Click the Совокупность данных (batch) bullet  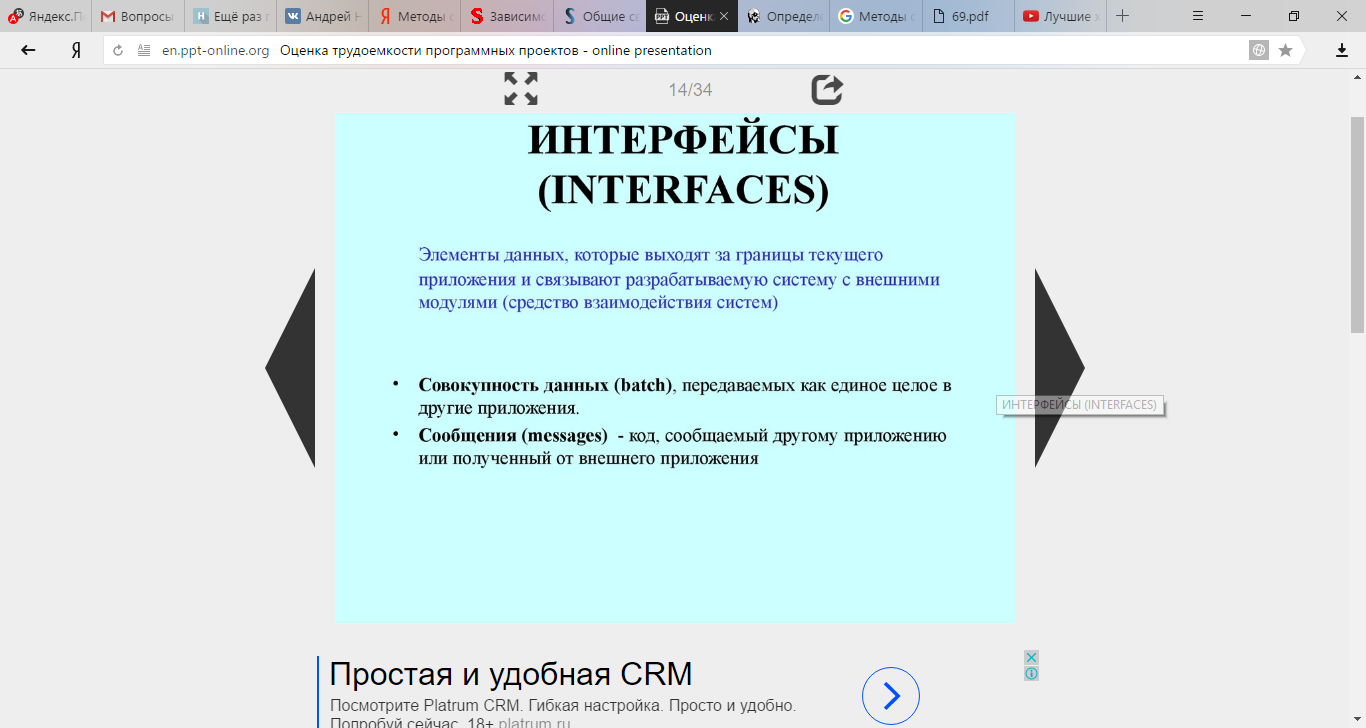pyautogui.click(x=685, y=396)
